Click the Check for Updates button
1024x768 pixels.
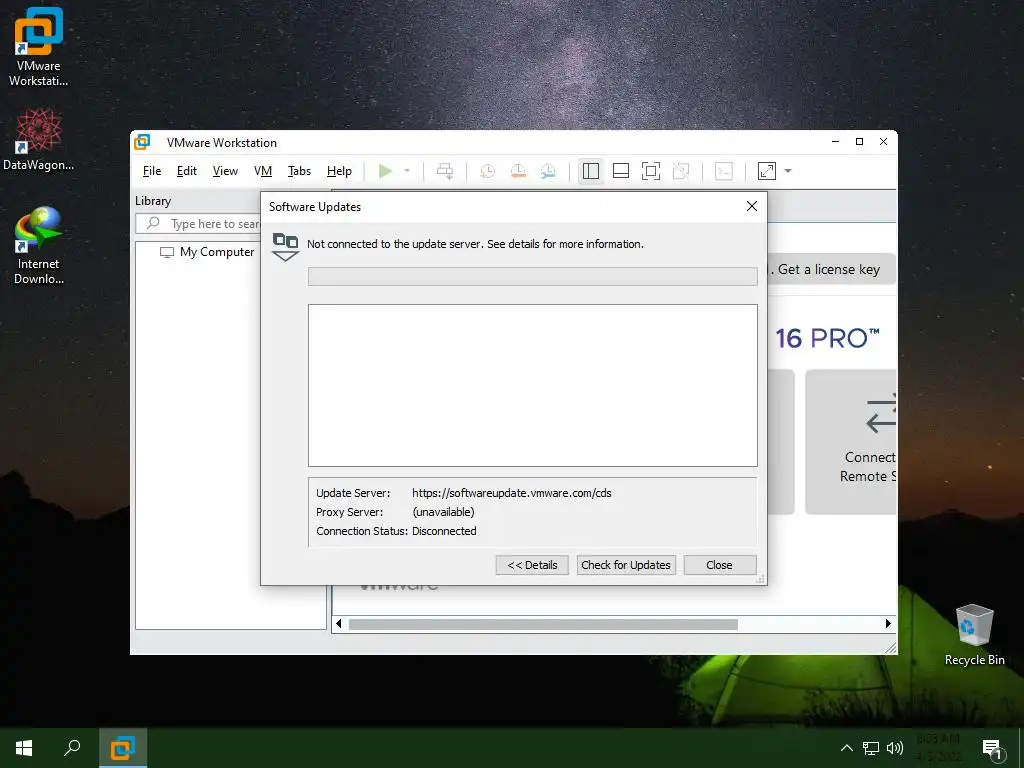626,565
